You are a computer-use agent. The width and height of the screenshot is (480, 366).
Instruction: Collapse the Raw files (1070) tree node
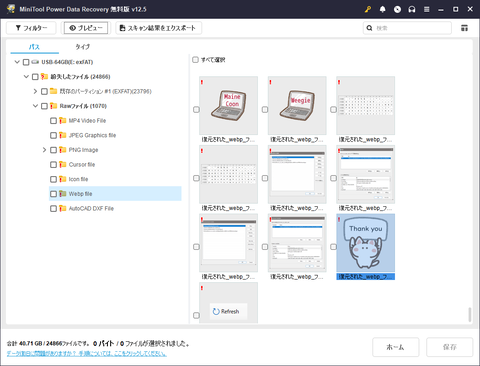(x=35, y=106)
